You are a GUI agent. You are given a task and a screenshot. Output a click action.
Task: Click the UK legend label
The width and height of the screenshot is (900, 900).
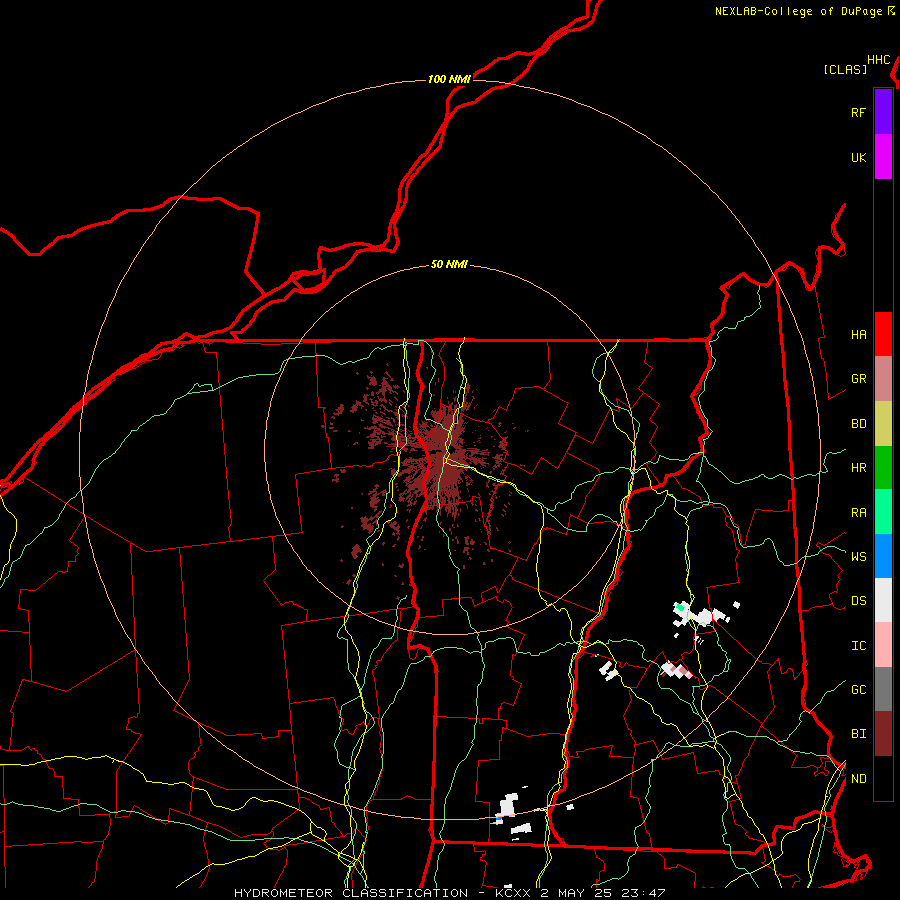tap(858, 158)
